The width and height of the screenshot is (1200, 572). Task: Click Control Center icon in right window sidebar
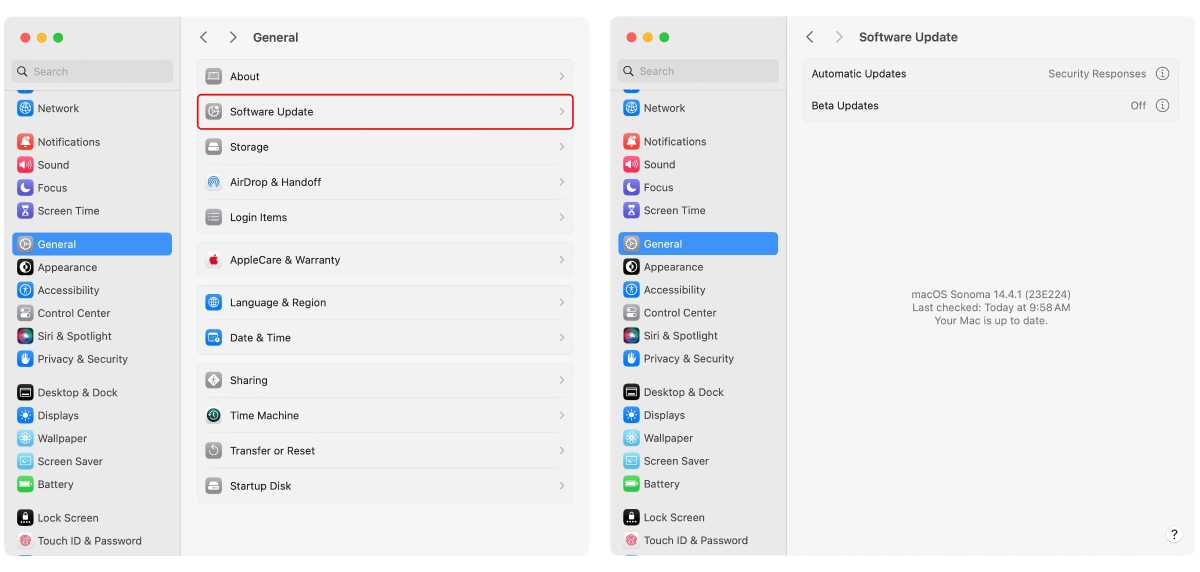pos(631,313)
